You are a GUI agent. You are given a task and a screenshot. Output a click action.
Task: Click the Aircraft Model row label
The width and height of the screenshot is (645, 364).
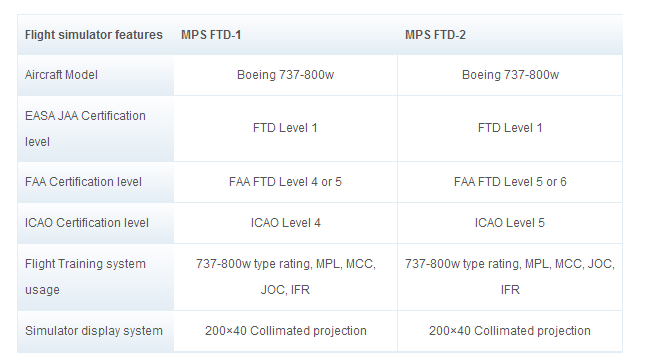pyautogui.click(x=61, y=75)
